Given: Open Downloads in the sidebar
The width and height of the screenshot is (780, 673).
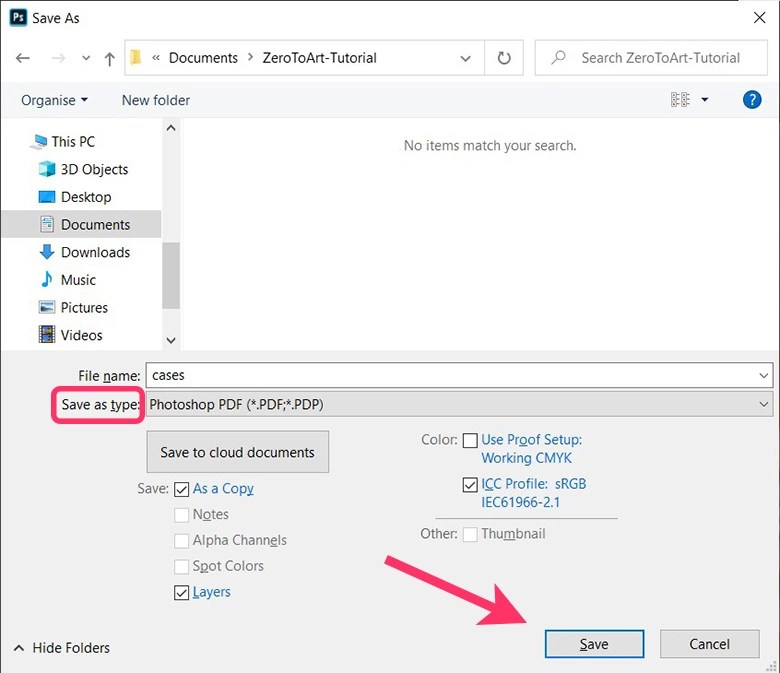Looking at the screenshot, I should [84, 252].
